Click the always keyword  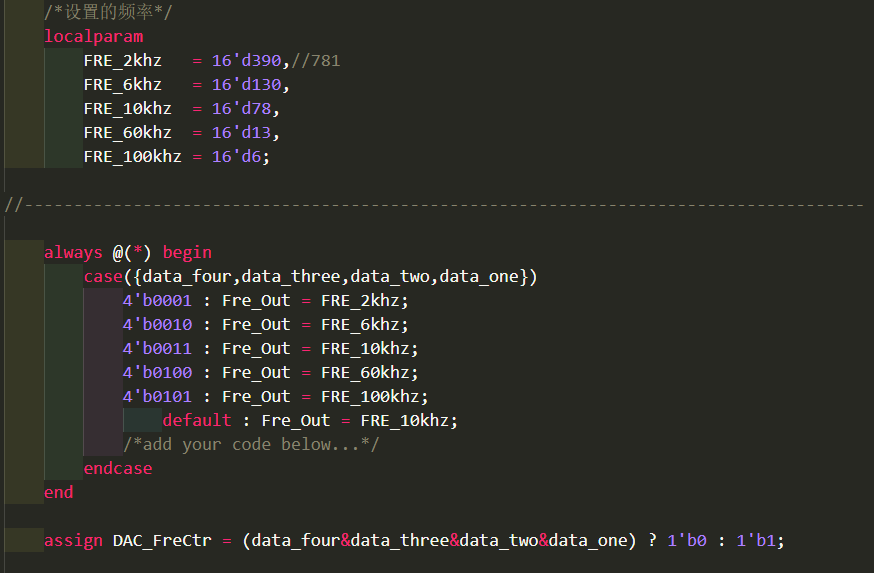click(x=73, y=253)
